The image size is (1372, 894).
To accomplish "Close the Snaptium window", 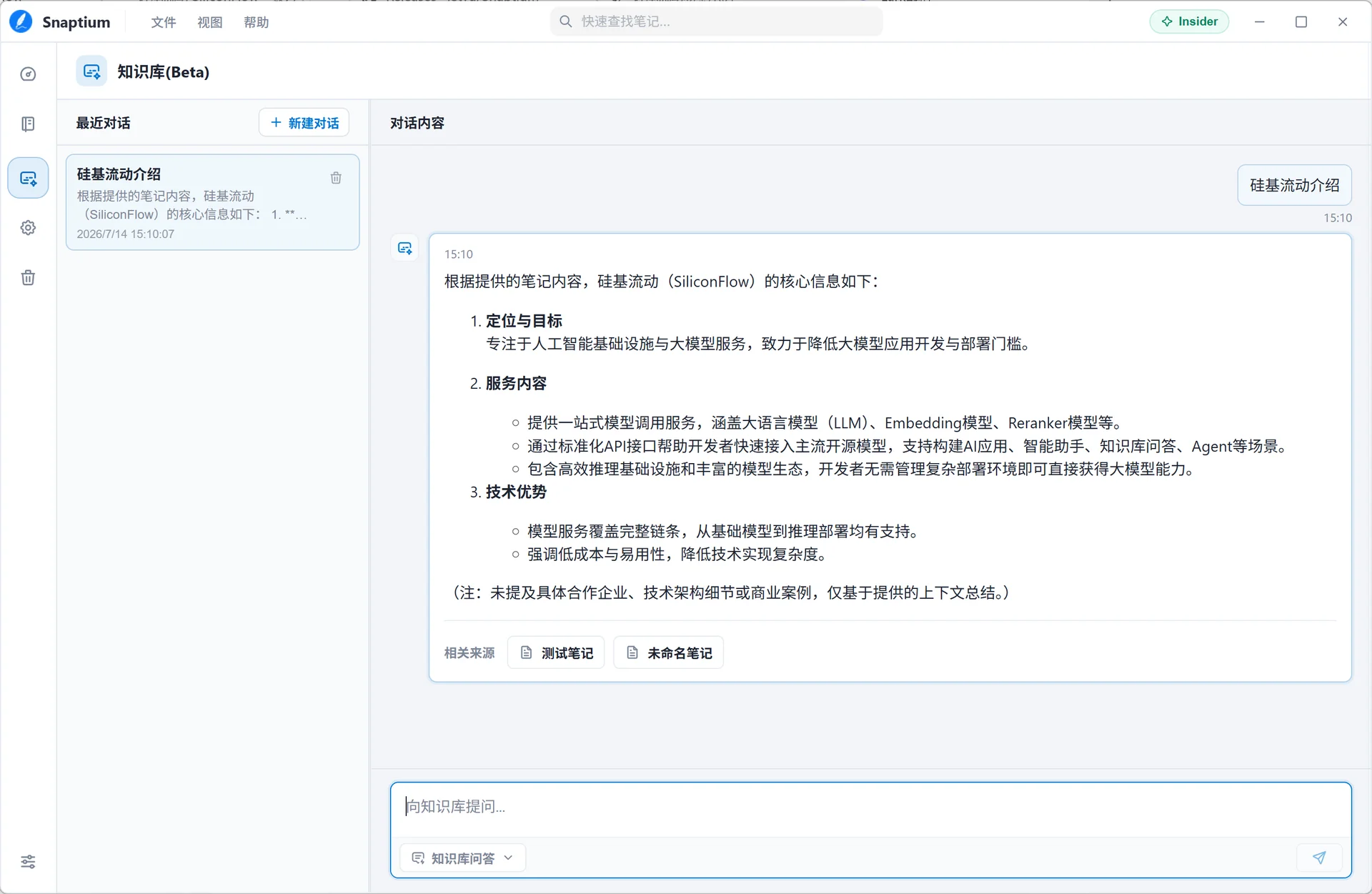I will click(1343, 22).
